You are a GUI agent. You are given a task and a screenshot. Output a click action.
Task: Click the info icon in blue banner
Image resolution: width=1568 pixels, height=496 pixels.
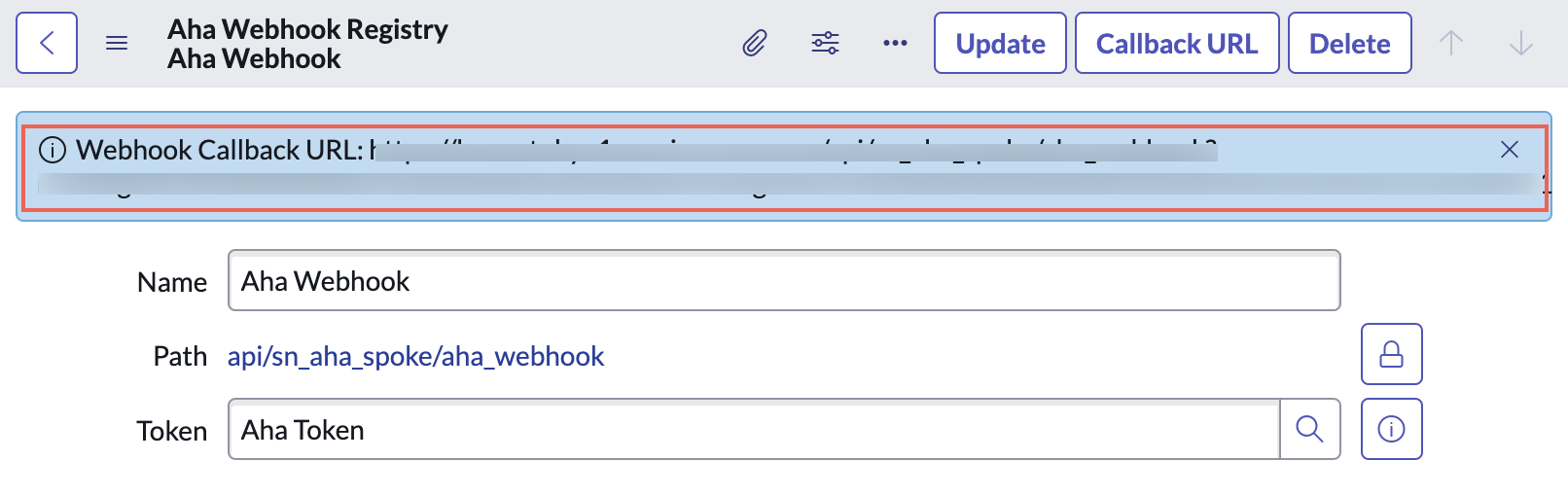click(53, 150)
